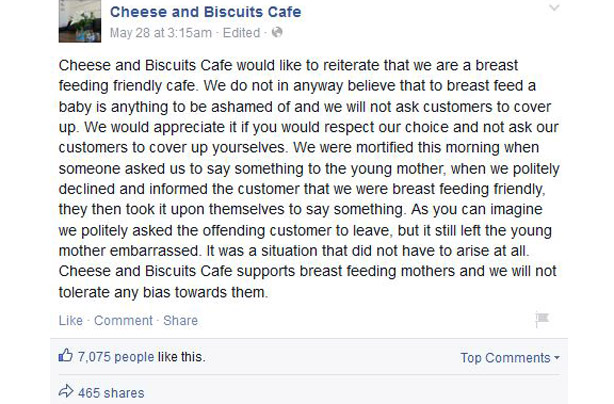This screenshot has height=404, width=614.
Task: Open the post options chevron menu
Action: pos(554,7)
